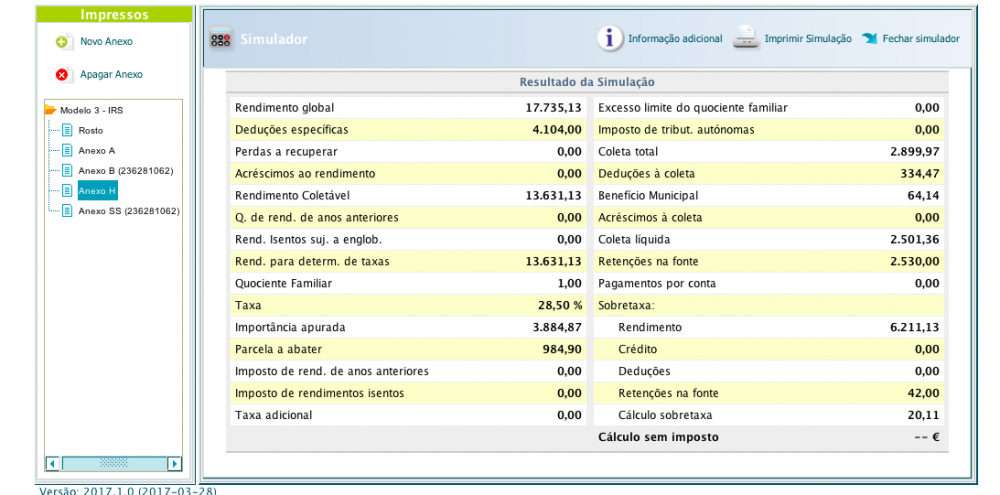Viewport: 1000px width, 495px height.
Task: Click the Simulador calculator icon
Action: [x=220, y=39]
